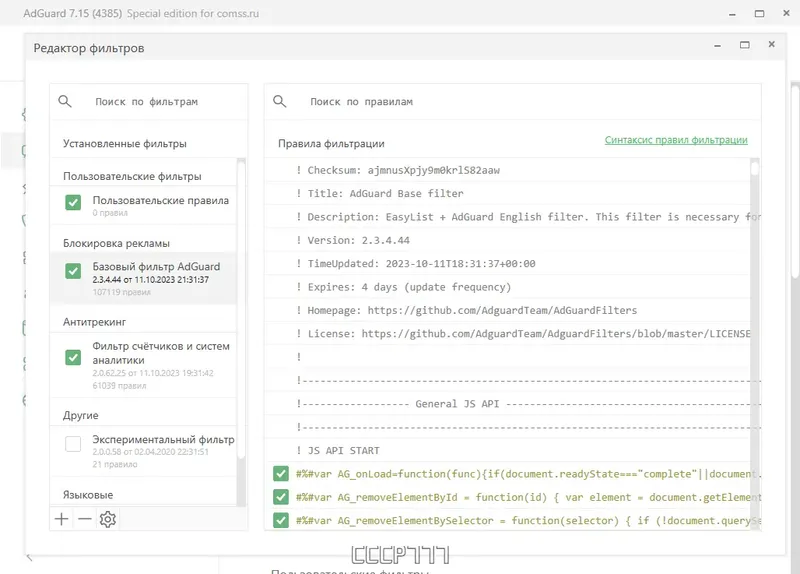Viewport: 800px width, 574px height.
Task: Enable the Экспериментальный фильтр checkbox
Action: (73, 443)
